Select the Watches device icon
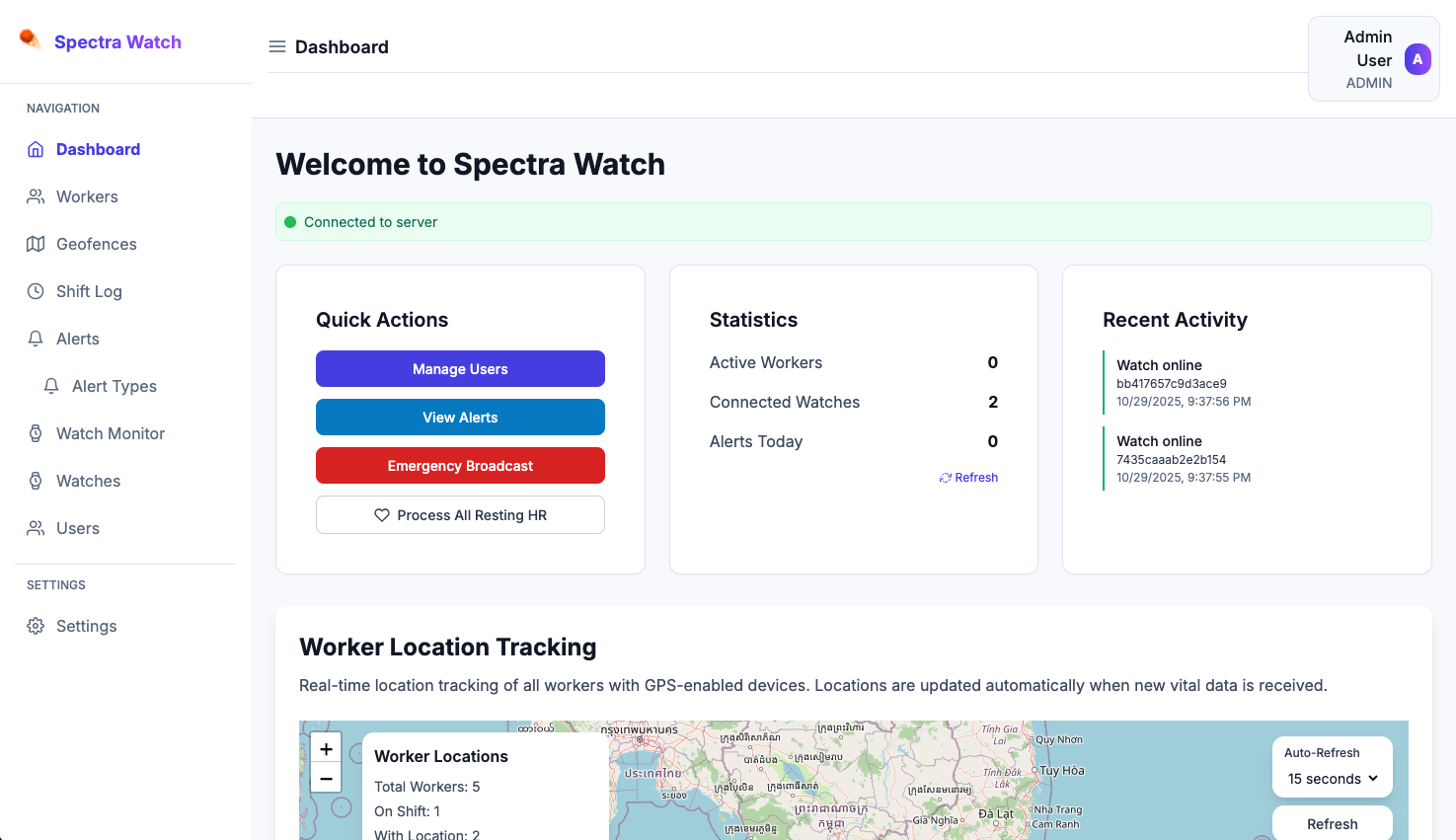Viewport: 1456px width, 840px height. coord(35,481)
